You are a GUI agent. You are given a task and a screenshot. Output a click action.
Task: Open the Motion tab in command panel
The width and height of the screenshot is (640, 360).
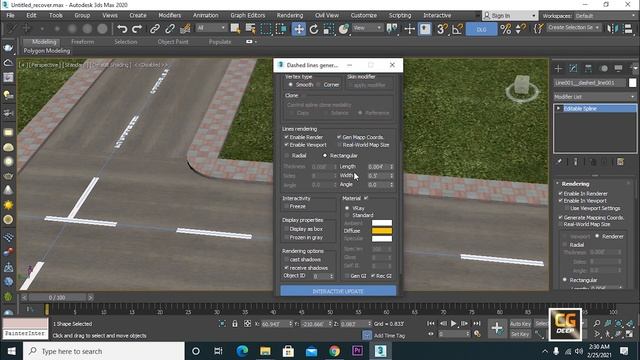click(x=604, y=69)
